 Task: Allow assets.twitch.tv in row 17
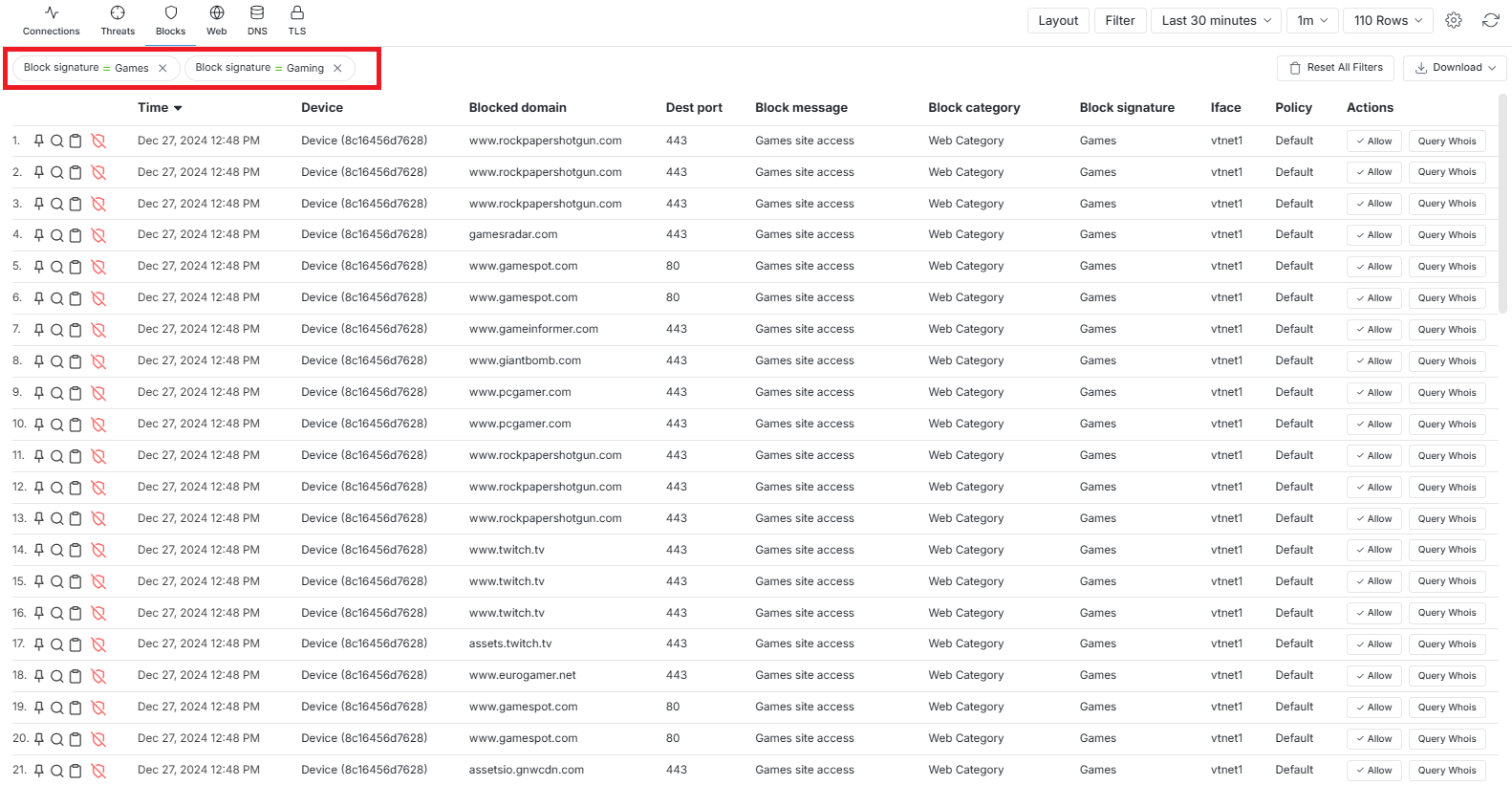tap(1373, 644)
